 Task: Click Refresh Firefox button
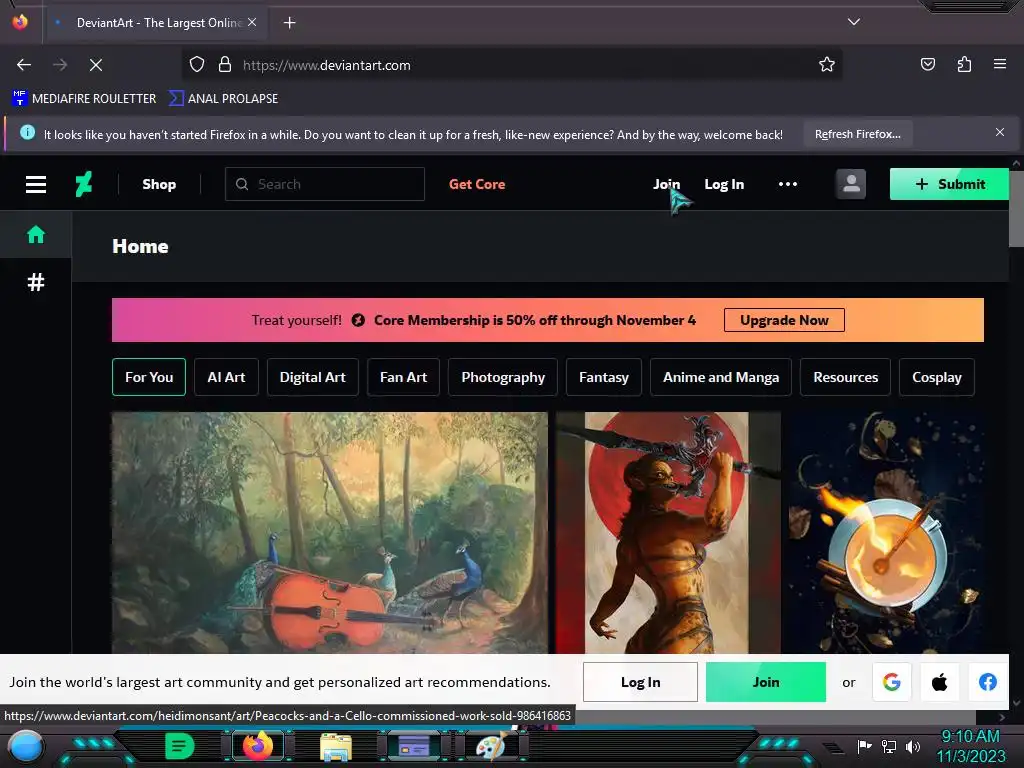(x=857, y=134)
